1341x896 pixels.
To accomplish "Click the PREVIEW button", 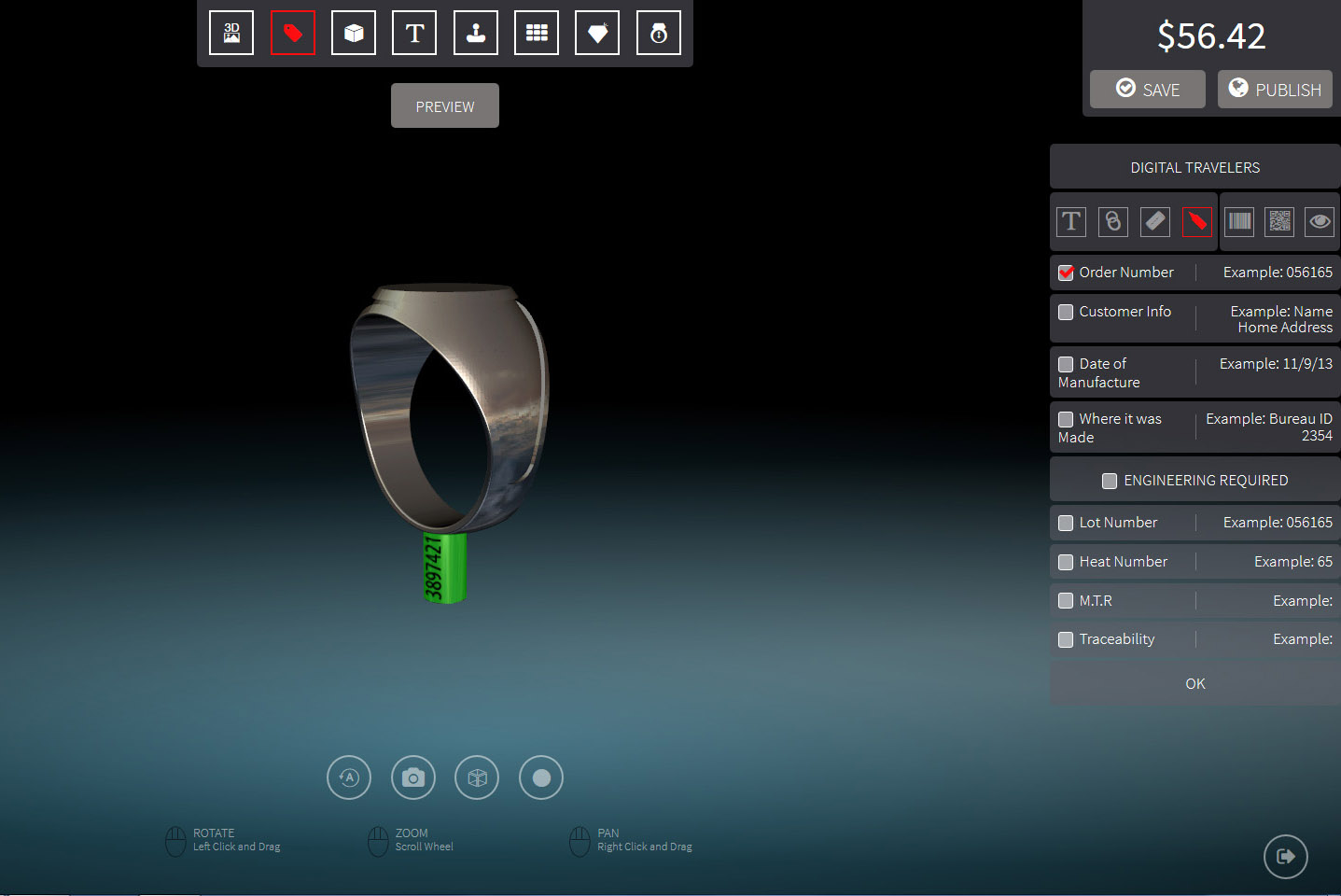I will (445, 106).
